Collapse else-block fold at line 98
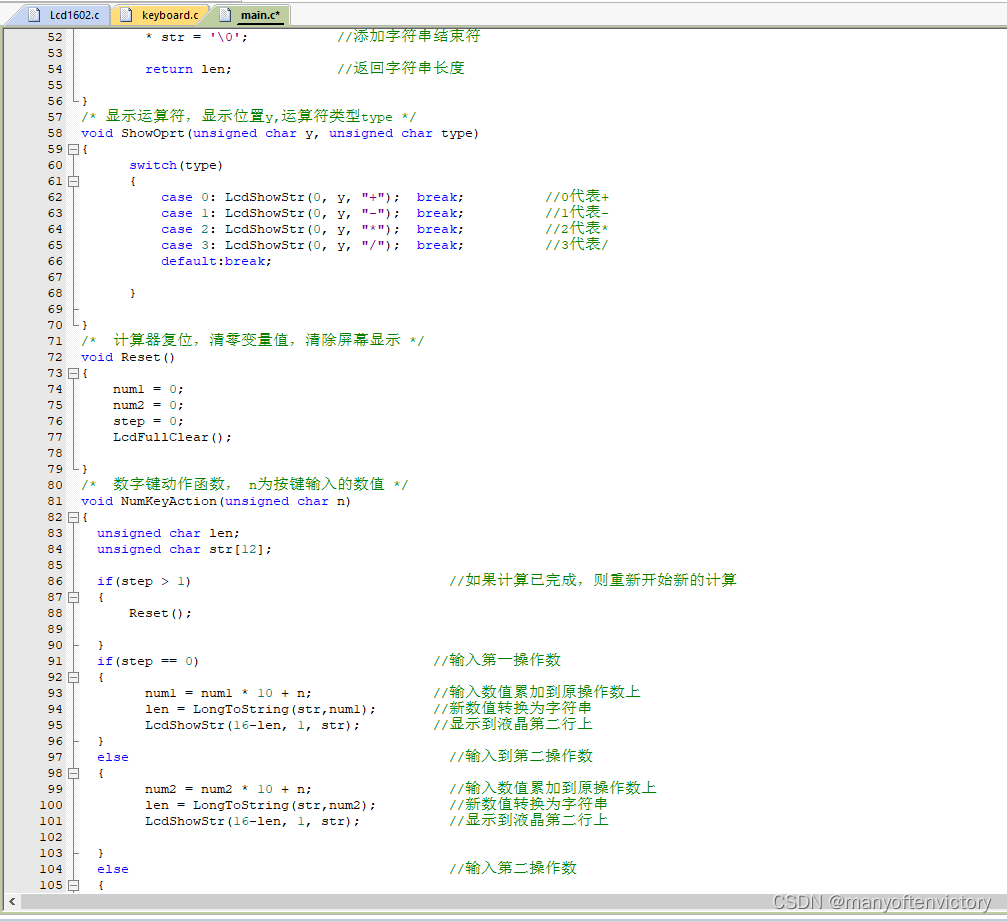1007x922 pixels. click(x=73, y=773)
